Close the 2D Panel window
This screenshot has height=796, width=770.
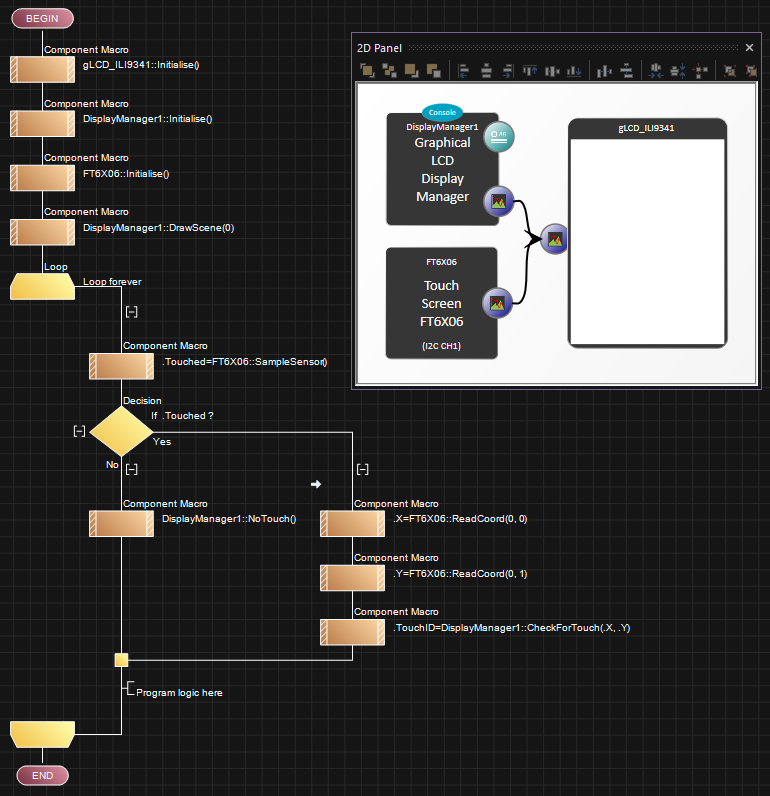[x=749, y=47]
